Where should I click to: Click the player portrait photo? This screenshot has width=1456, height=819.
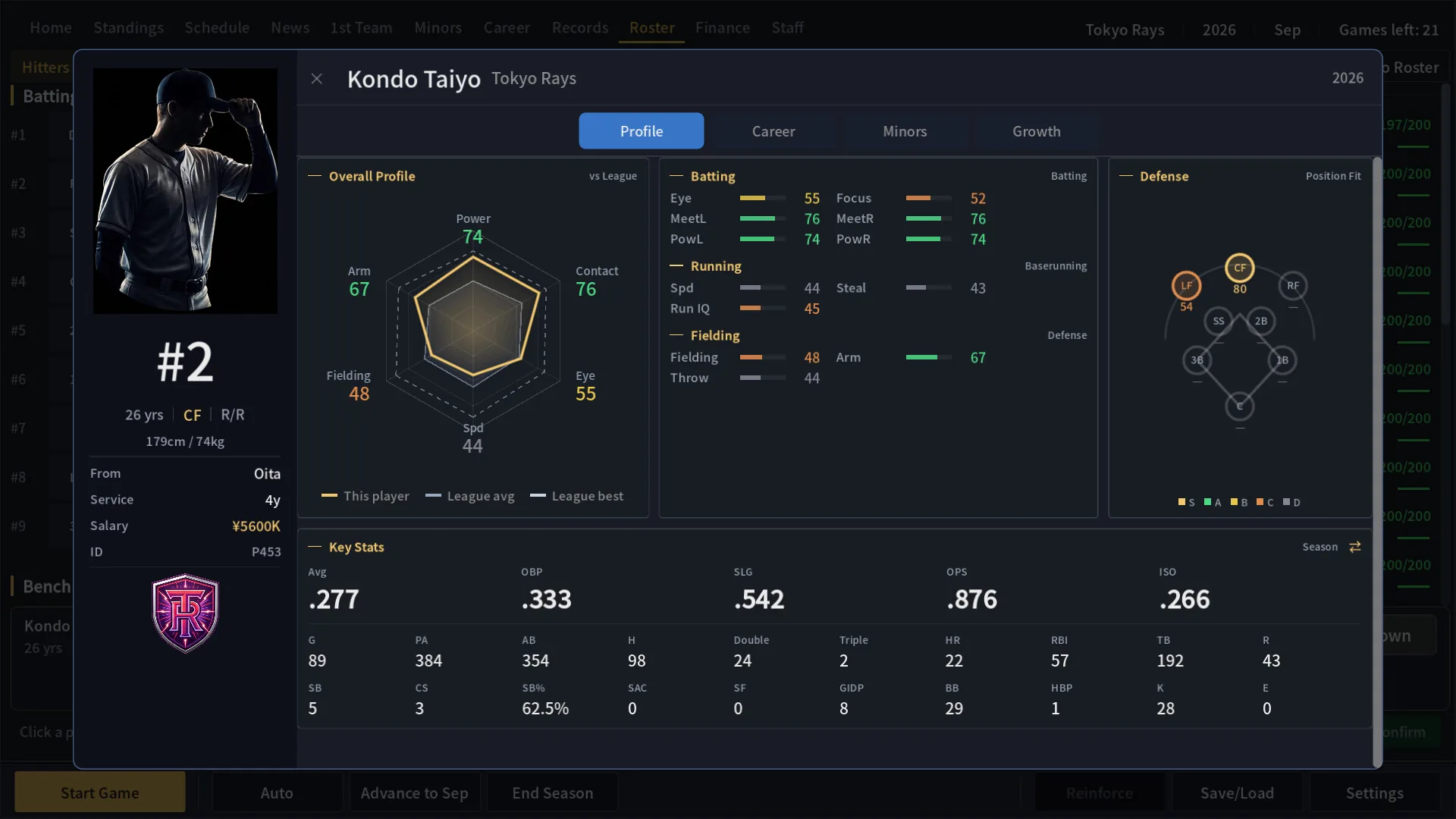(x=185, y=191)
